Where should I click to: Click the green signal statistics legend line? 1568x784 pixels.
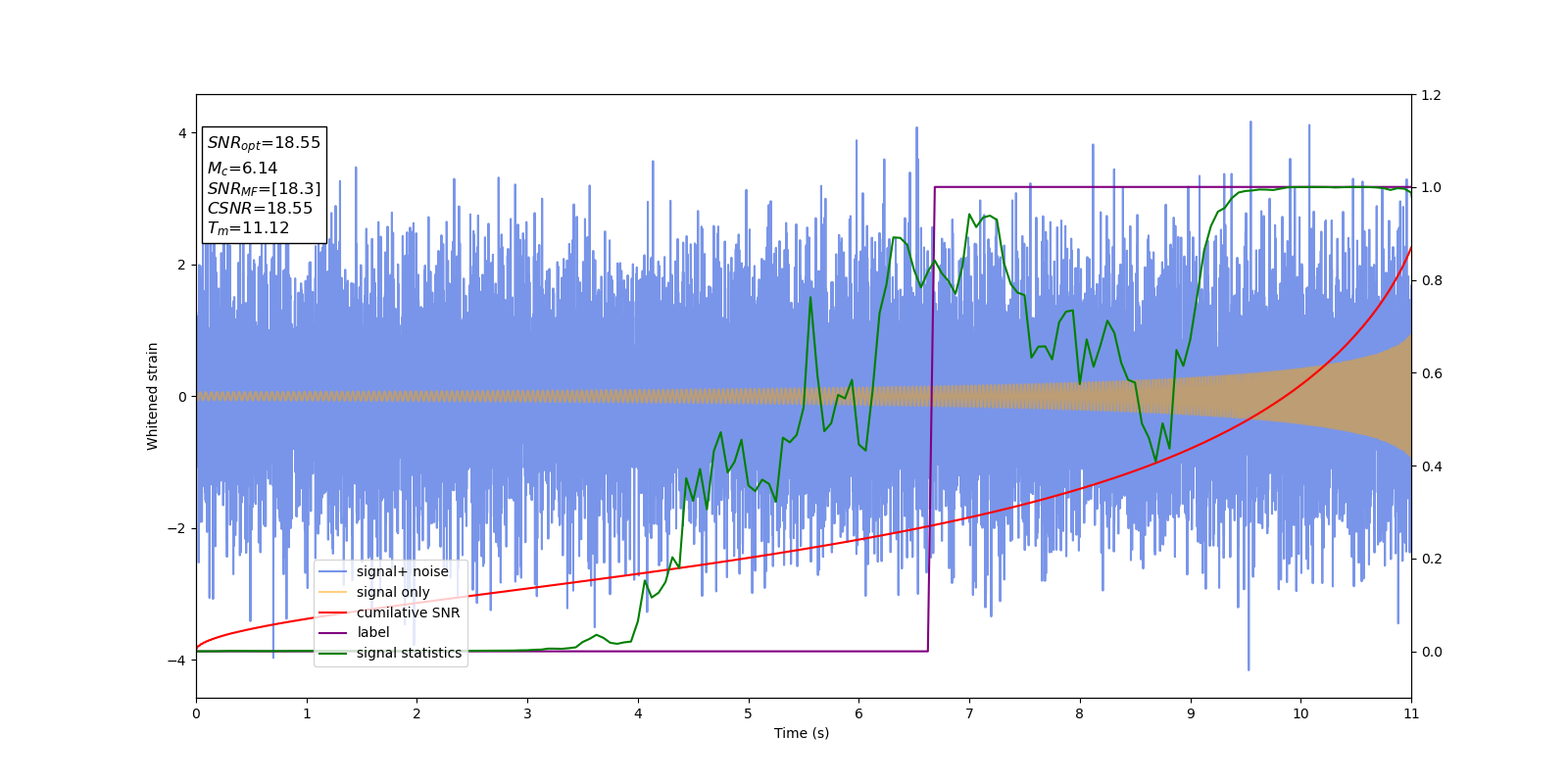click(333, 653)
